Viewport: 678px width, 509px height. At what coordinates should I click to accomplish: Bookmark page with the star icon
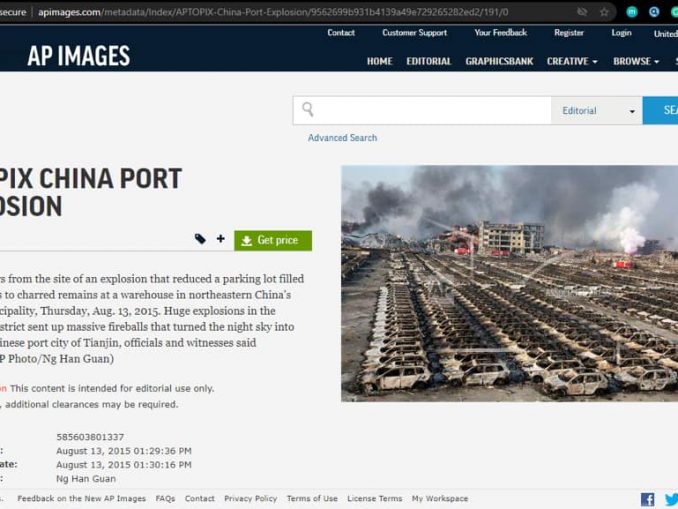click(x=604, y=12)
